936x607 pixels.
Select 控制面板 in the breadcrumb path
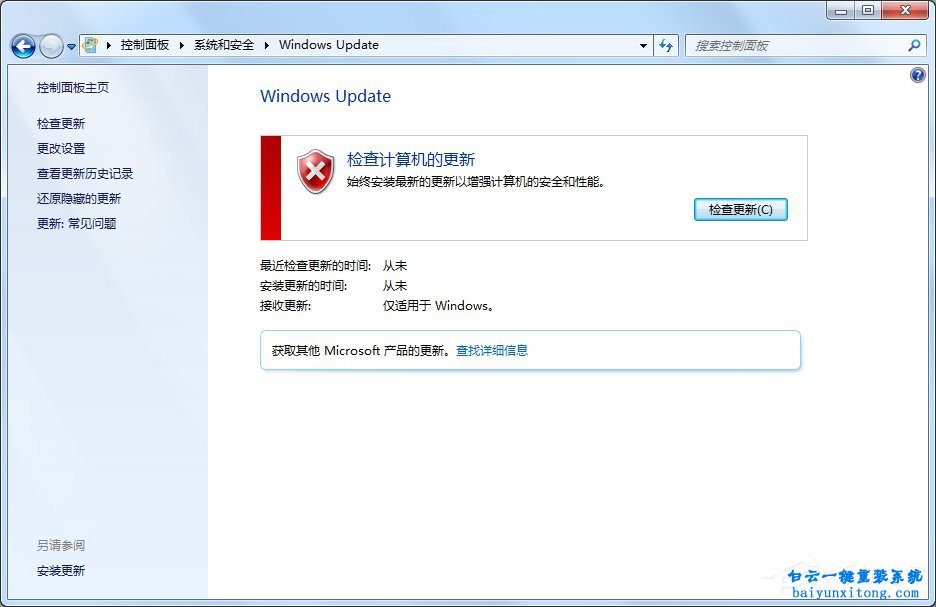point(145,45)
